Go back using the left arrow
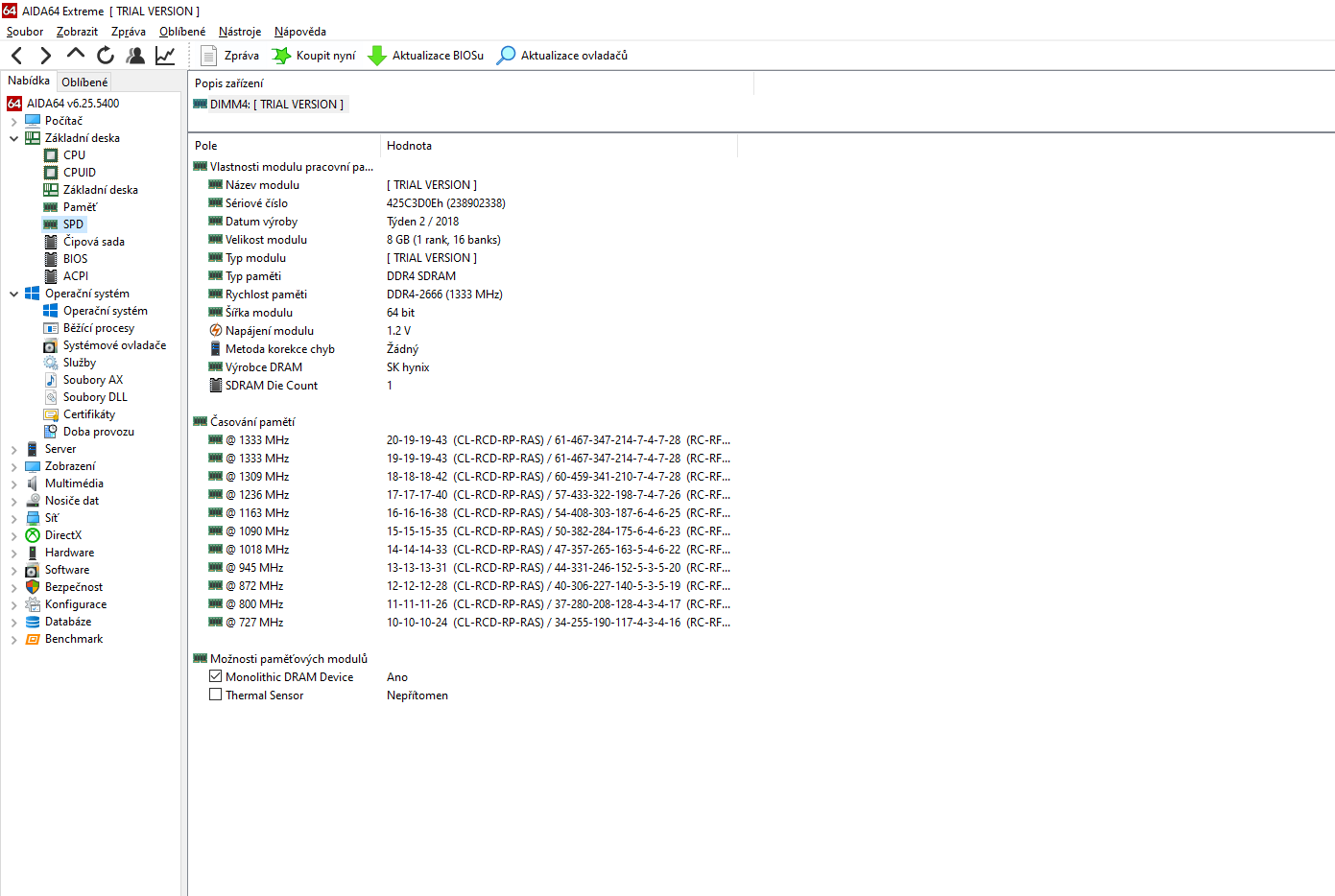 click(x=16, y=56)
